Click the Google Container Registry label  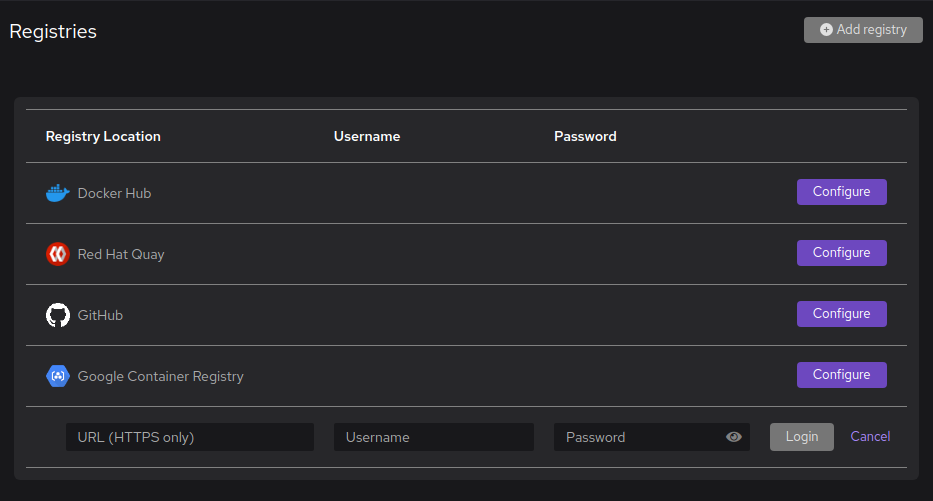[x=160, y=376]
